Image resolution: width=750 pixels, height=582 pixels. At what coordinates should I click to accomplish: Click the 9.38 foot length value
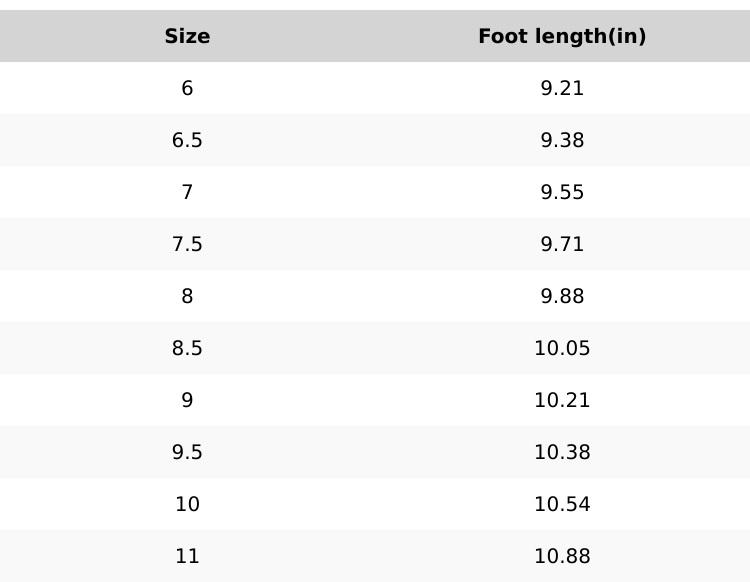tap(562, 140)
